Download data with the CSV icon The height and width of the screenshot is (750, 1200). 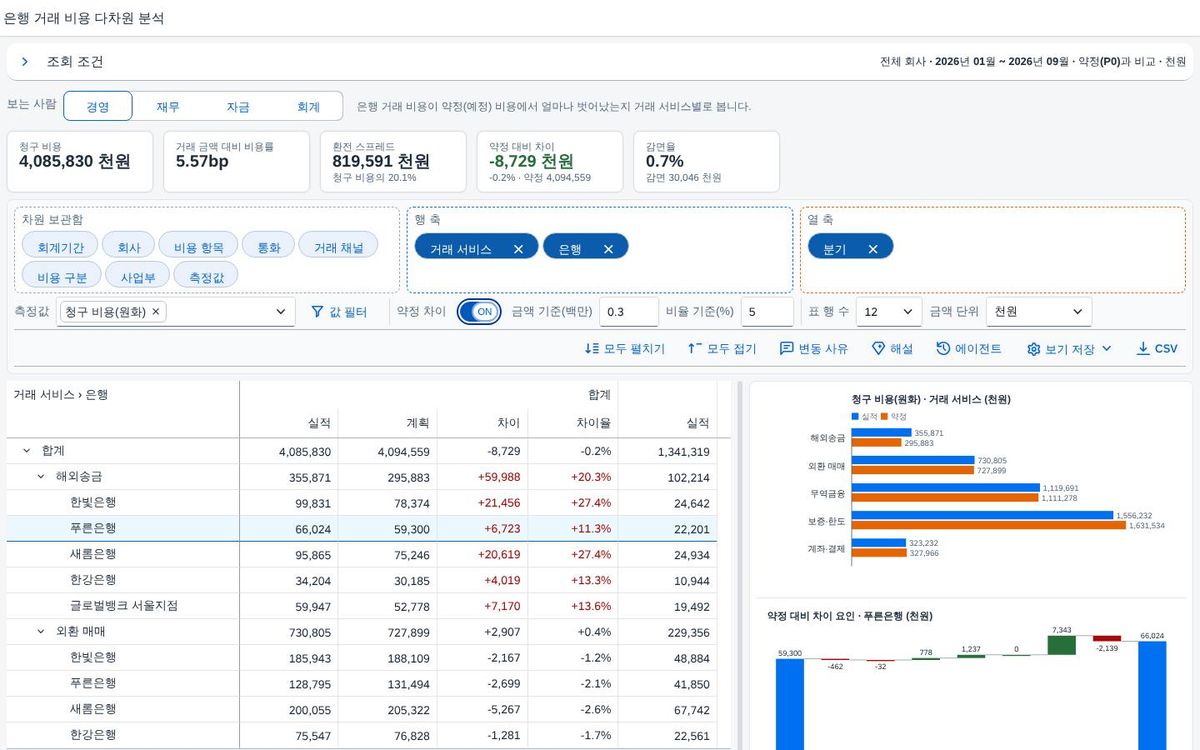point(1143,349)
